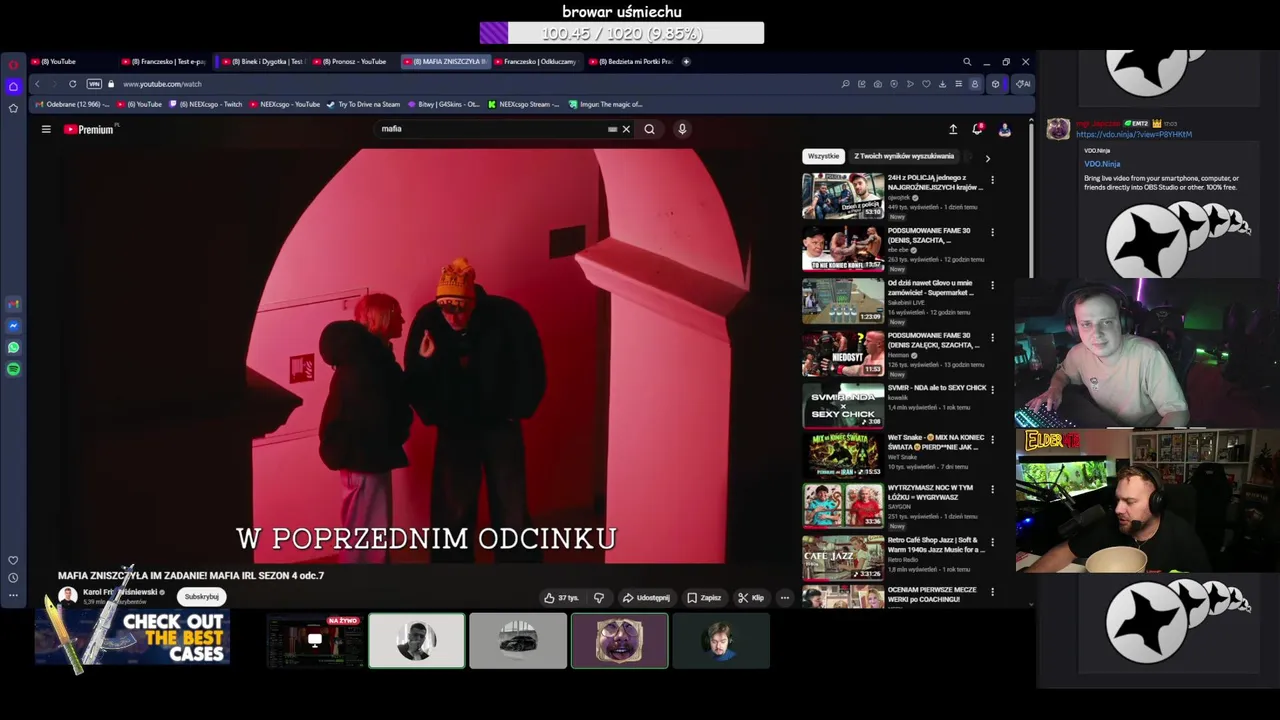Open Spotify in the Opera sidebar
The height and width of the screenshot is (720, 1280).
[x=13, y=369]
